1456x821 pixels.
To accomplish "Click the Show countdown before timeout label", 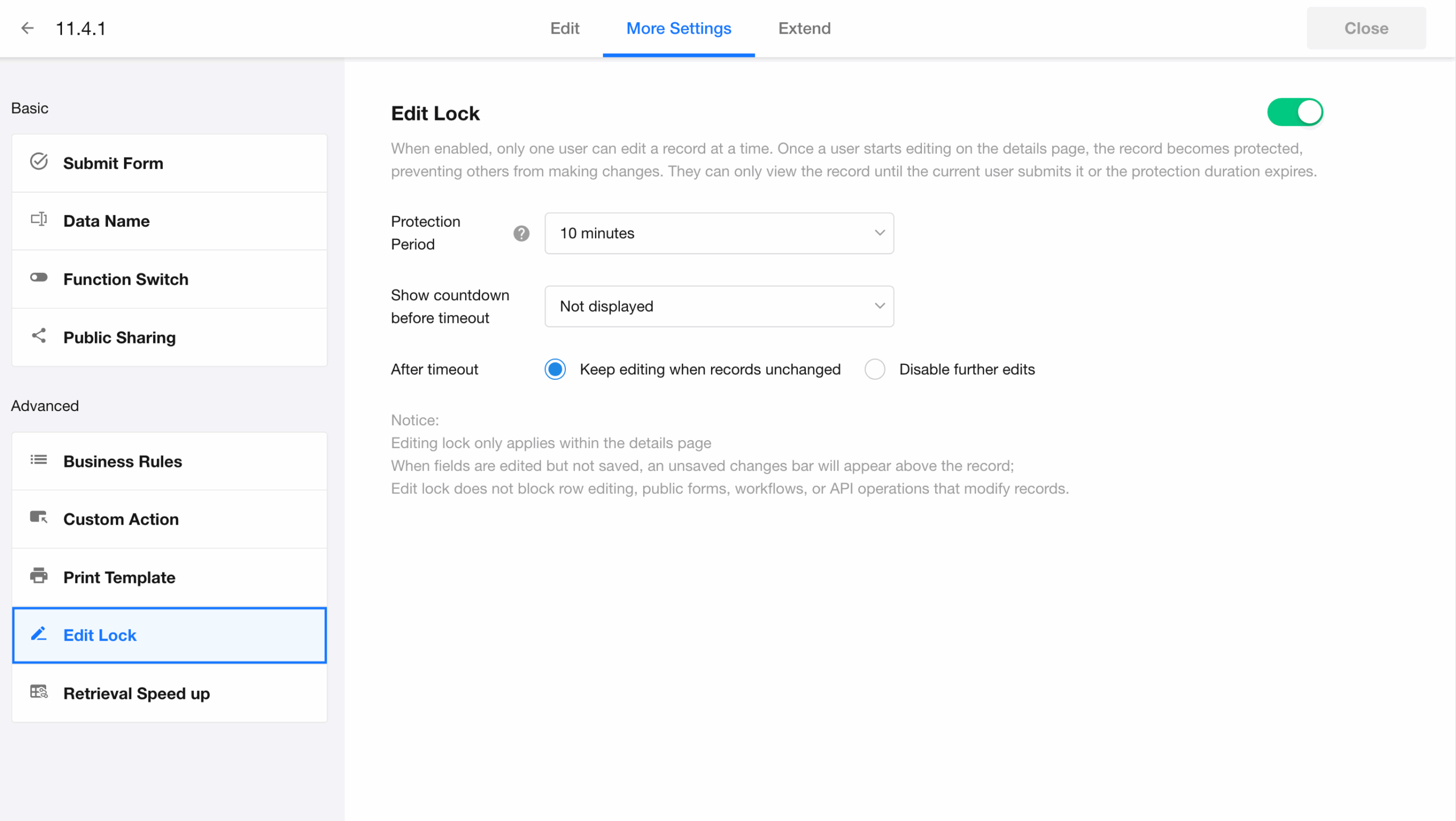I will [450, 306].
